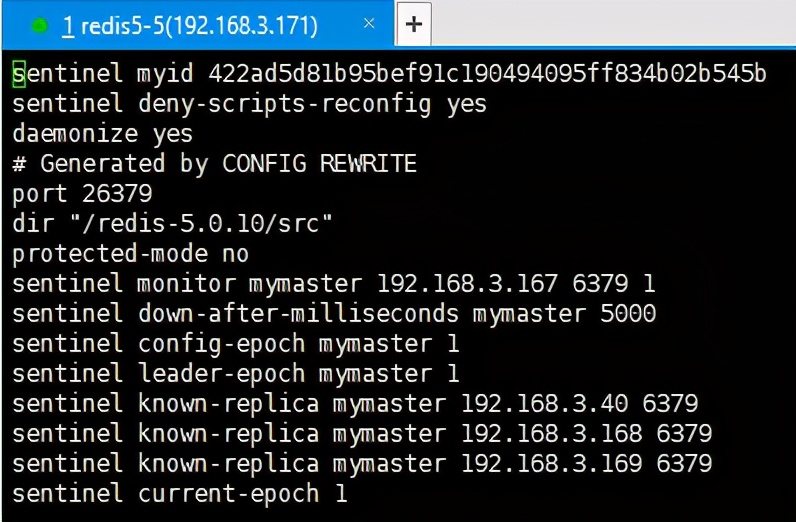Viewport: 796px width, 522px height.
Task: Click the down-after-milliseconds value 5000
Action: tap(628, 314)
